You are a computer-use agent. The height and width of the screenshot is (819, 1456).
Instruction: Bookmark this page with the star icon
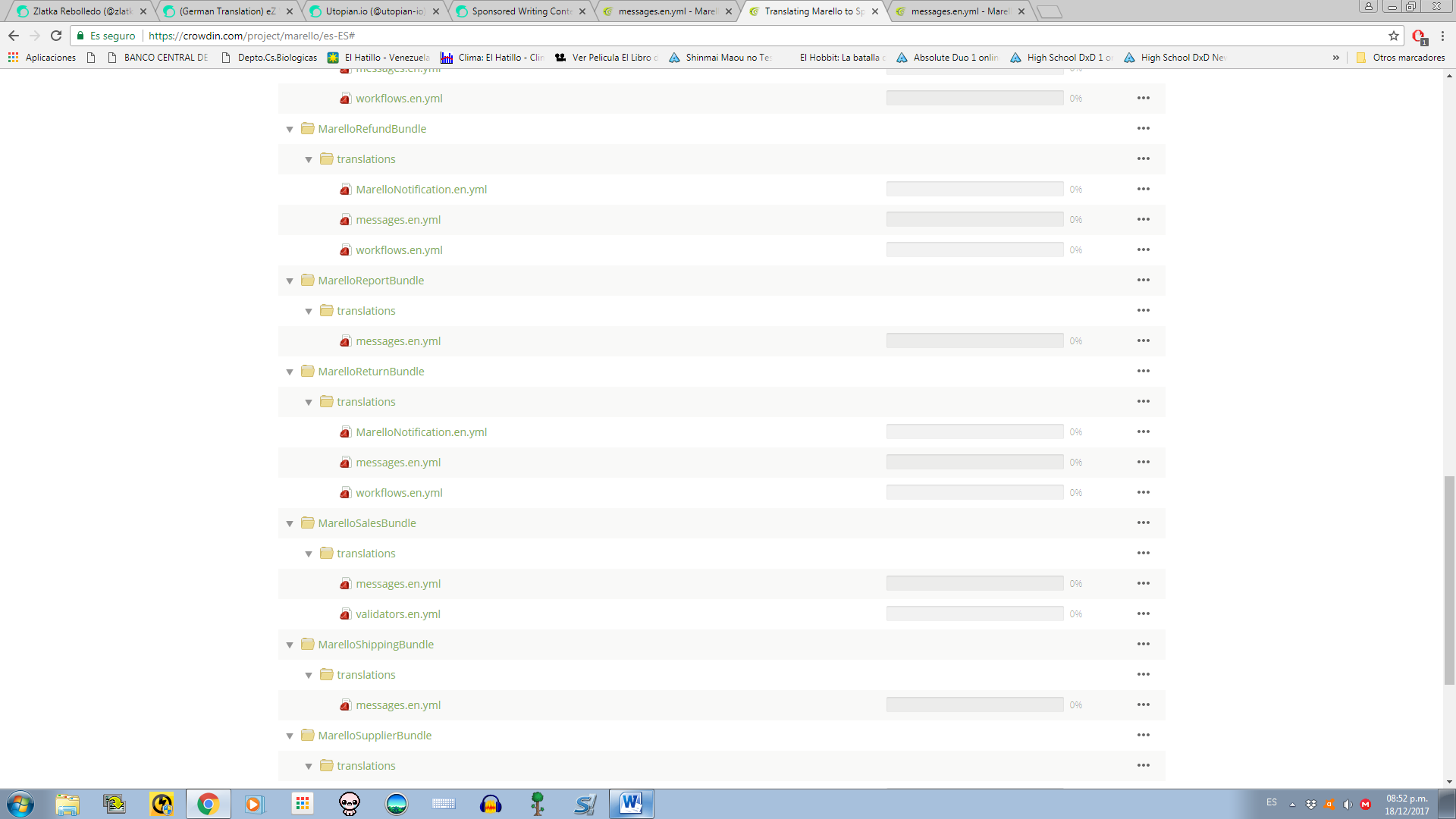pos(1394,36)
